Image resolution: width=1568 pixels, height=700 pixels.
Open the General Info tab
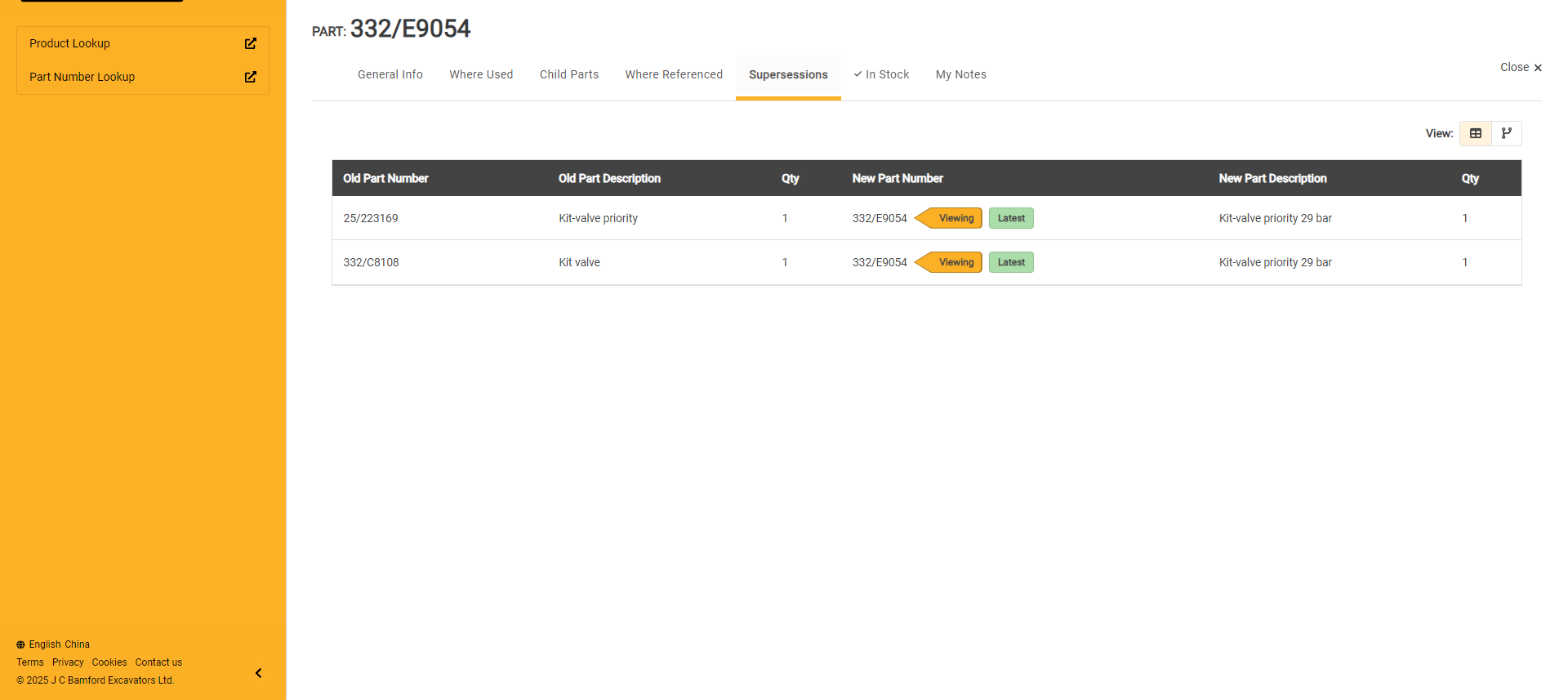pyautogui.click(x=390, y=74)
